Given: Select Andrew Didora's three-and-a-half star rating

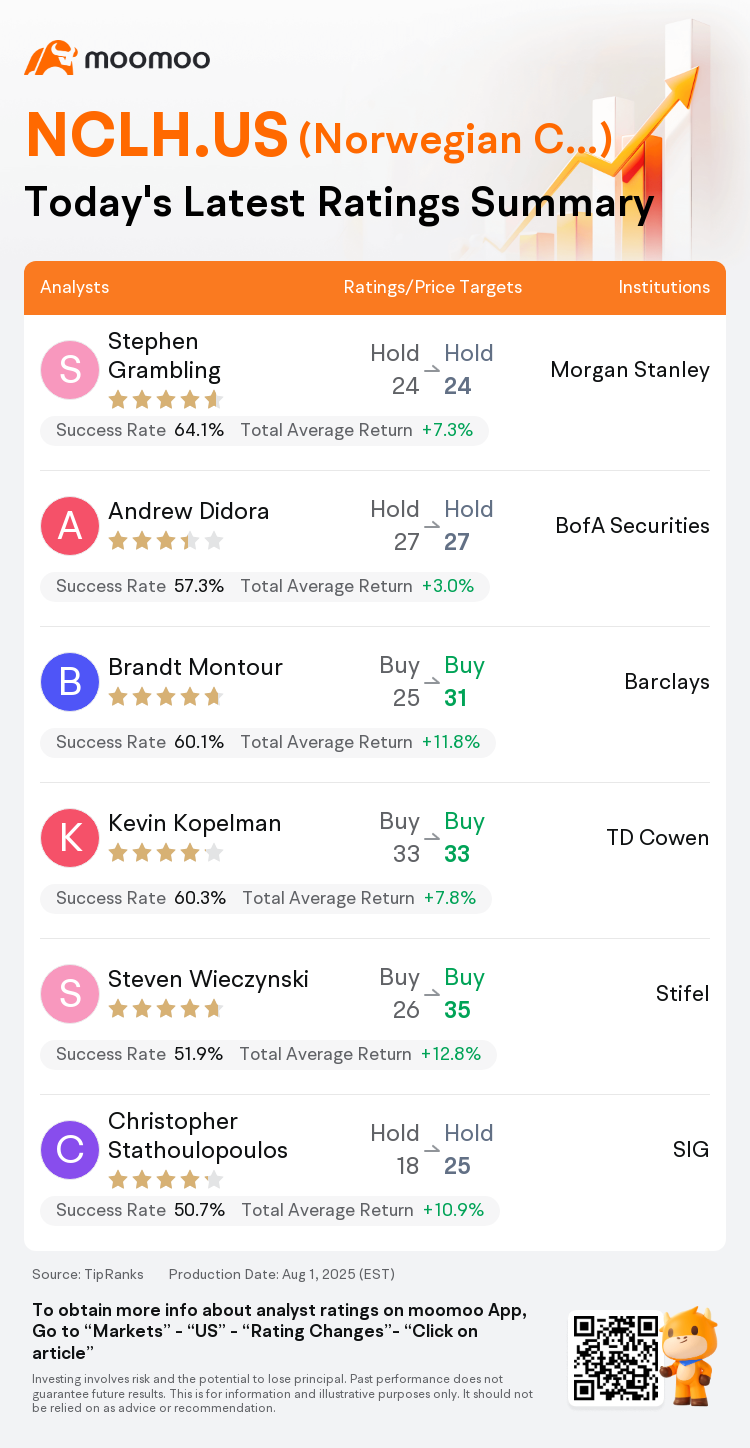Looking at the screenshot, I should pos(165,541).
